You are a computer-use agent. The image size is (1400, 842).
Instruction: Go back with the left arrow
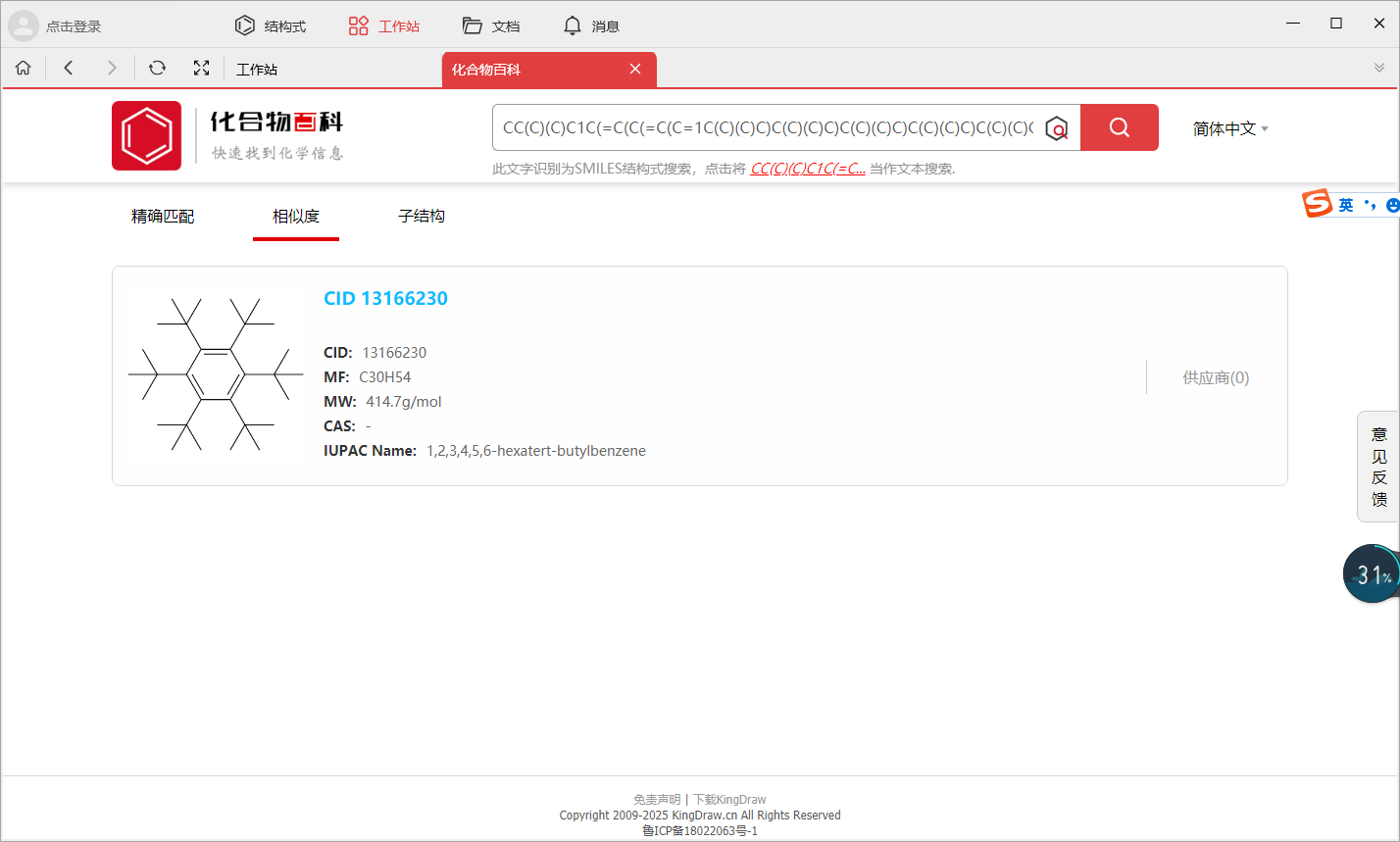[69, 68]
